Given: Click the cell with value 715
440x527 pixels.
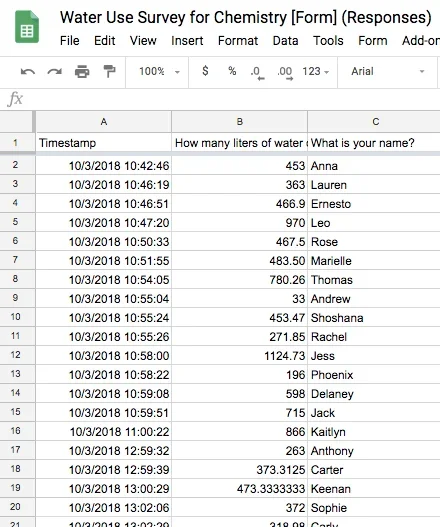Looking at the screenshot, I should [x=240, y=412].
